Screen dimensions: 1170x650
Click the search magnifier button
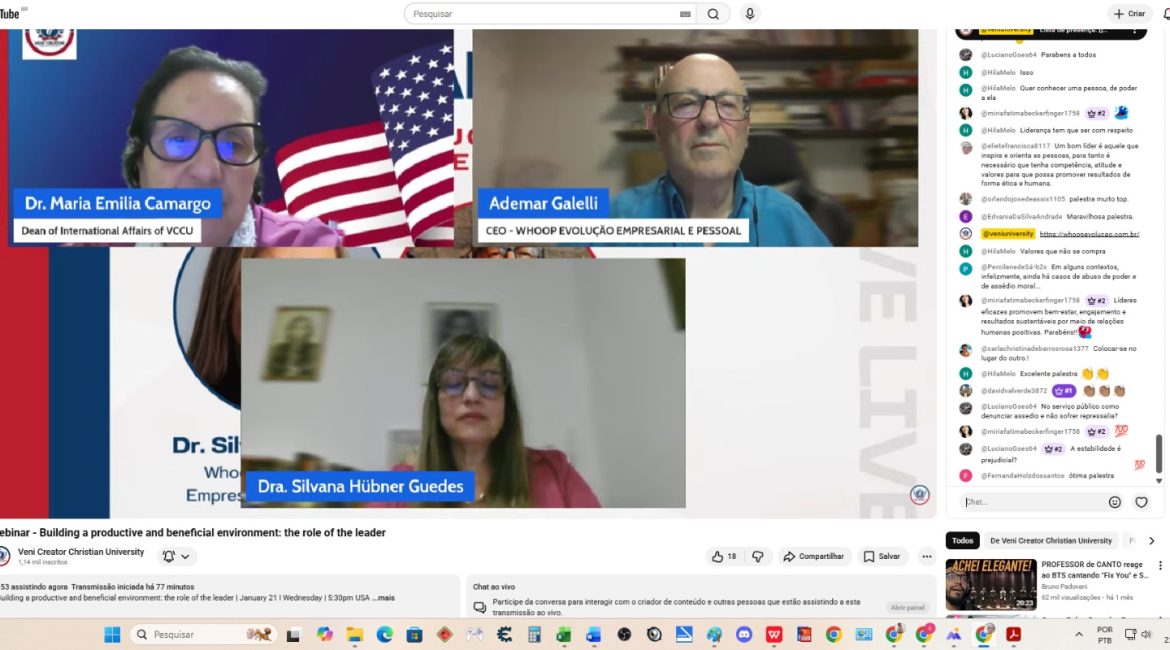point(713,14)
